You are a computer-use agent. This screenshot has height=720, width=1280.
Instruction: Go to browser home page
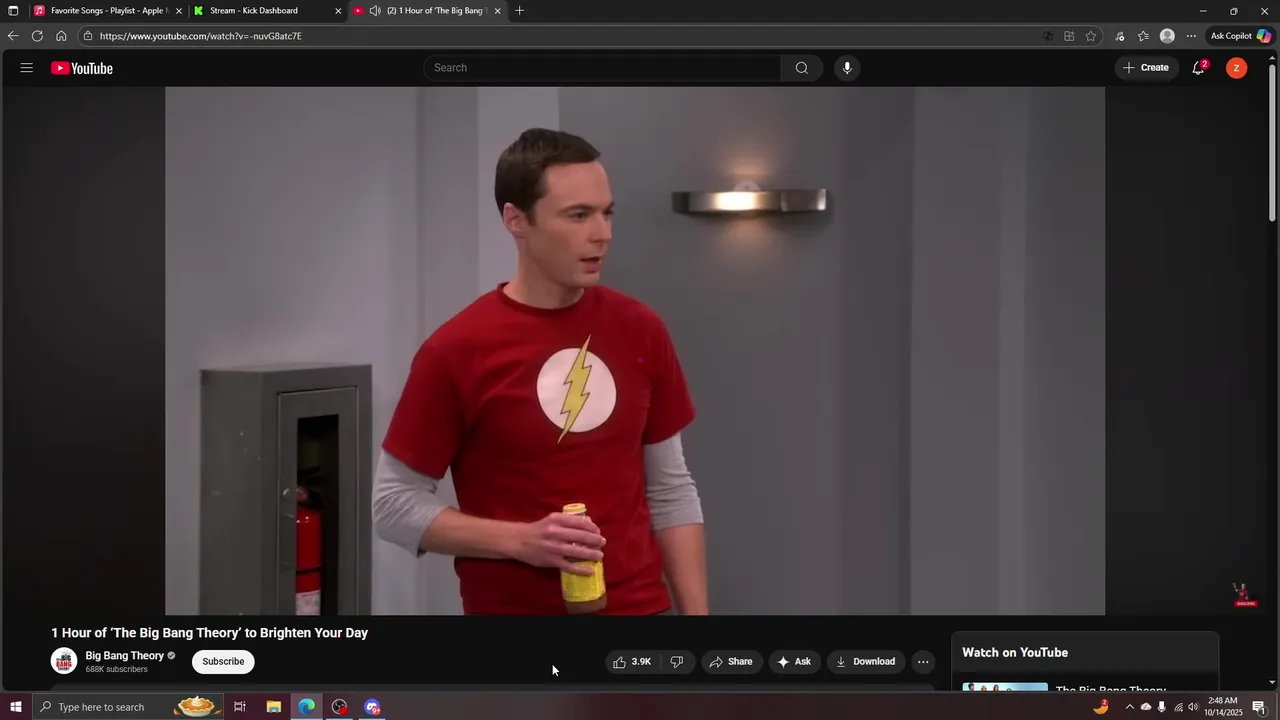click(x=61, y=36)
